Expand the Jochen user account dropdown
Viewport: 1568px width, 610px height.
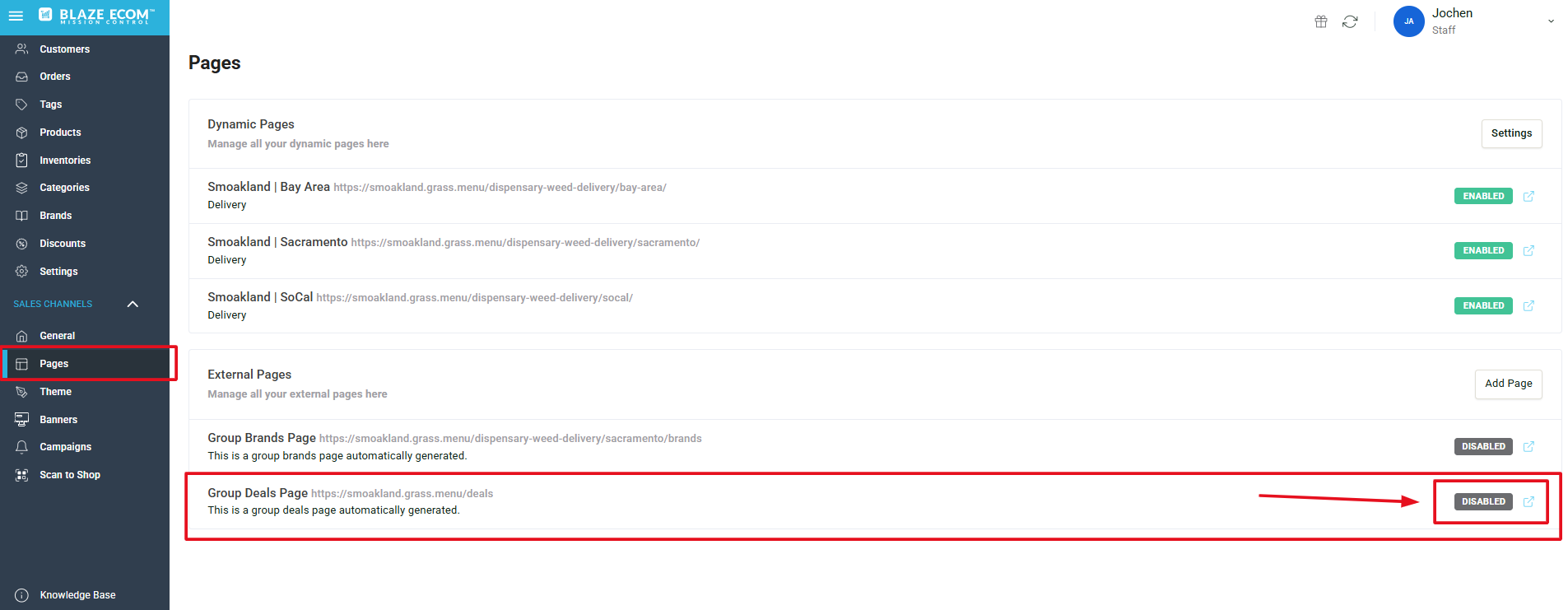1551,21
